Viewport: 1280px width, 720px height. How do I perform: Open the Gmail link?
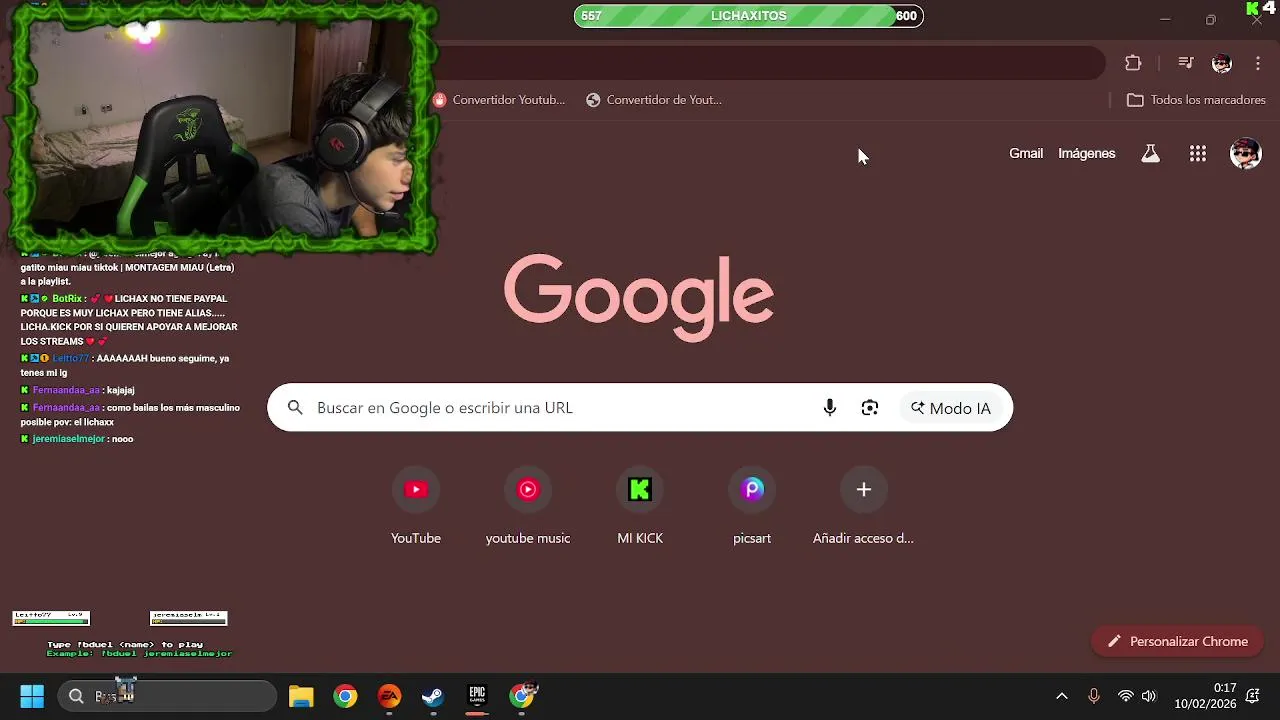coord(1026,153)
